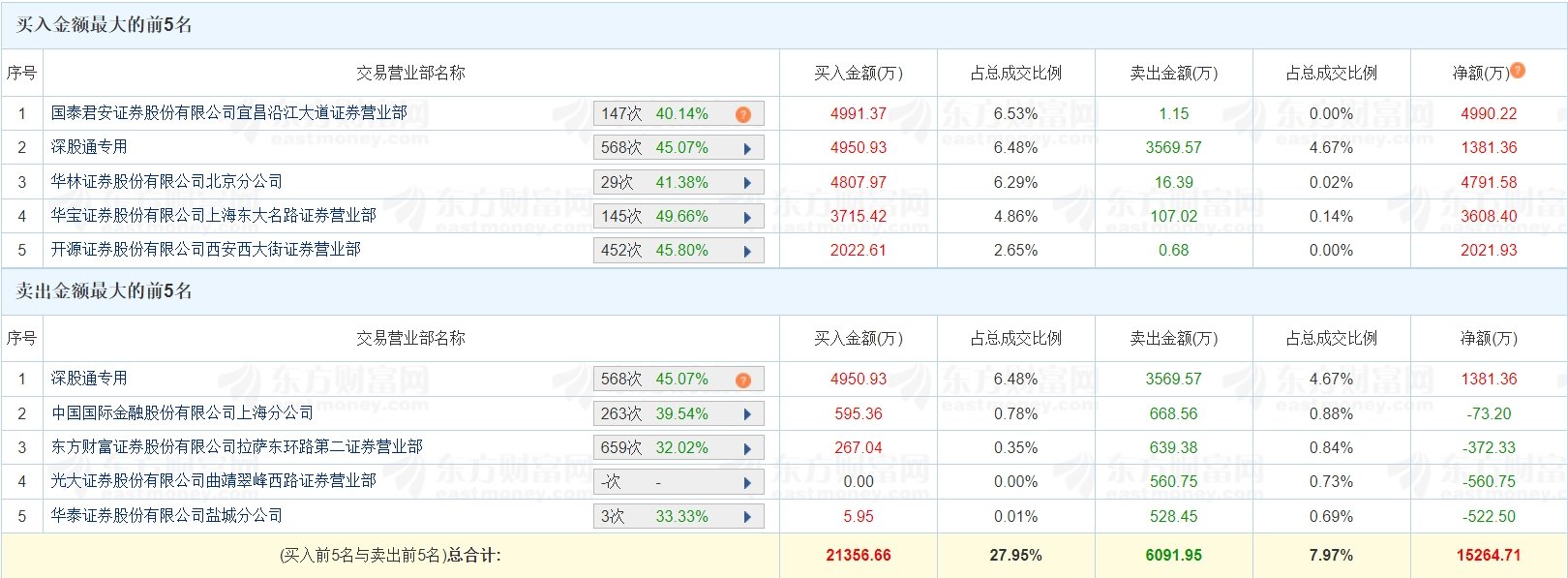Screen dimensions: 1568x578
Task: Click total net amount 15264.71
Action: 1489,556
